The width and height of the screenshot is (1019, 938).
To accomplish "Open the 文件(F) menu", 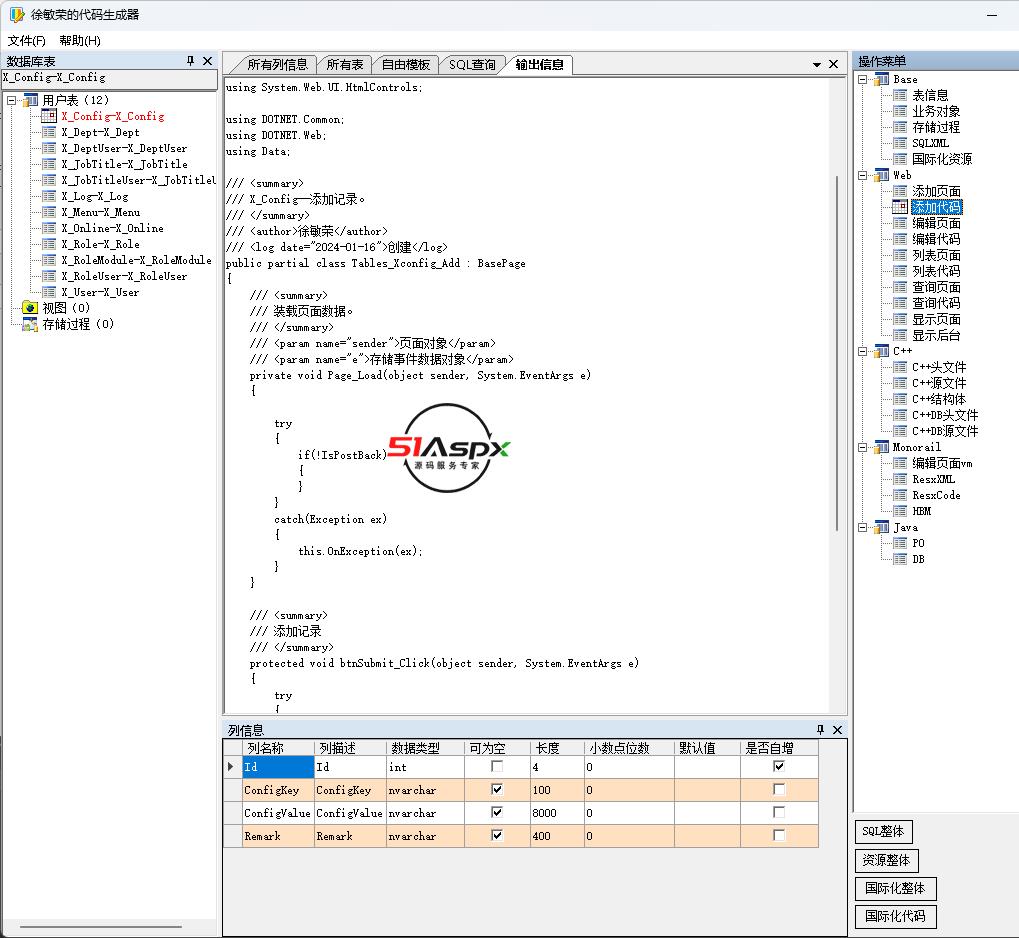I will click(27, 40).
